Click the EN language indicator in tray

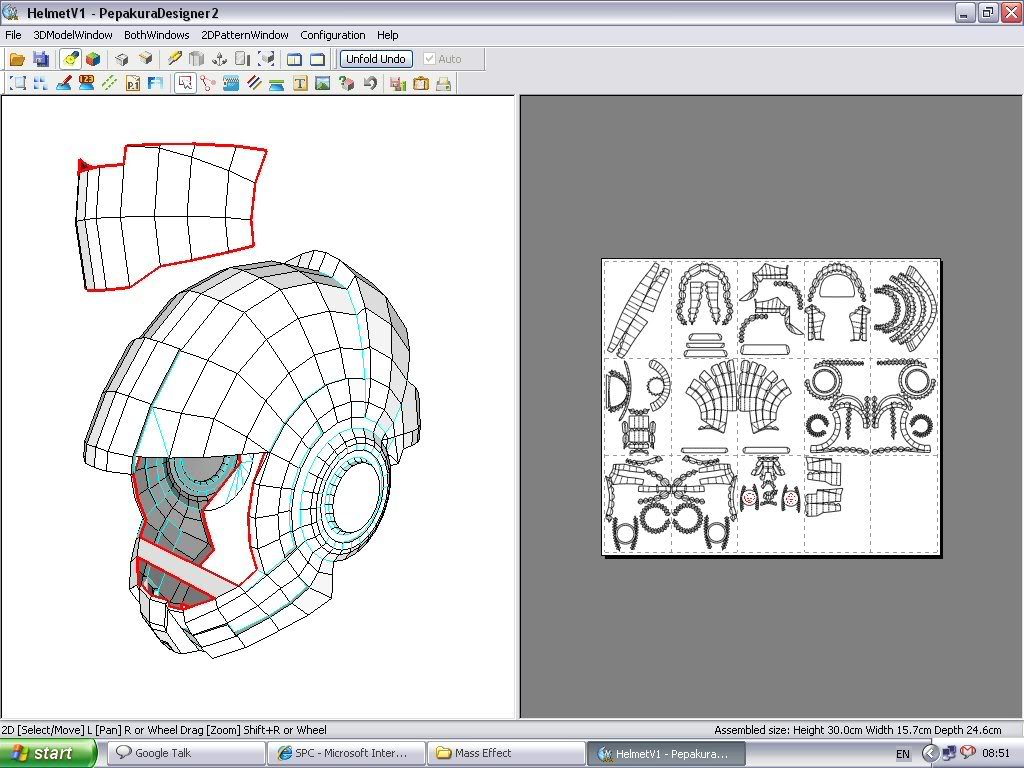point(903,754)
